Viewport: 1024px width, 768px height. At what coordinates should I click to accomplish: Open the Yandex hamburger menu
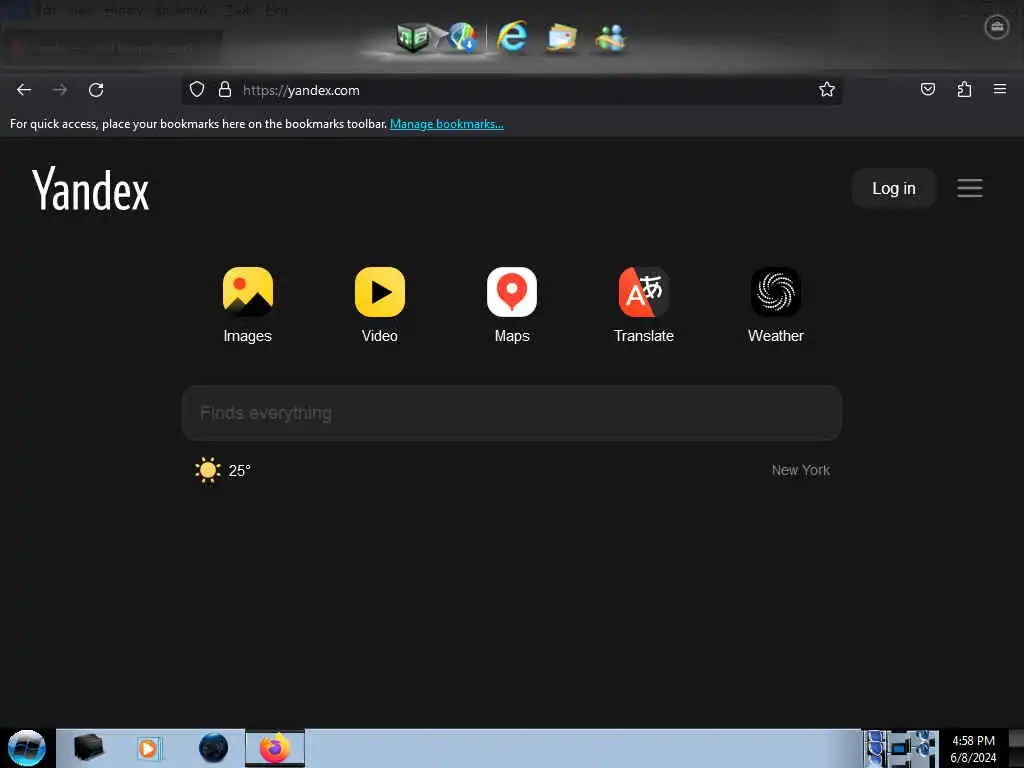pyautogui.click(x=970, y=188)
